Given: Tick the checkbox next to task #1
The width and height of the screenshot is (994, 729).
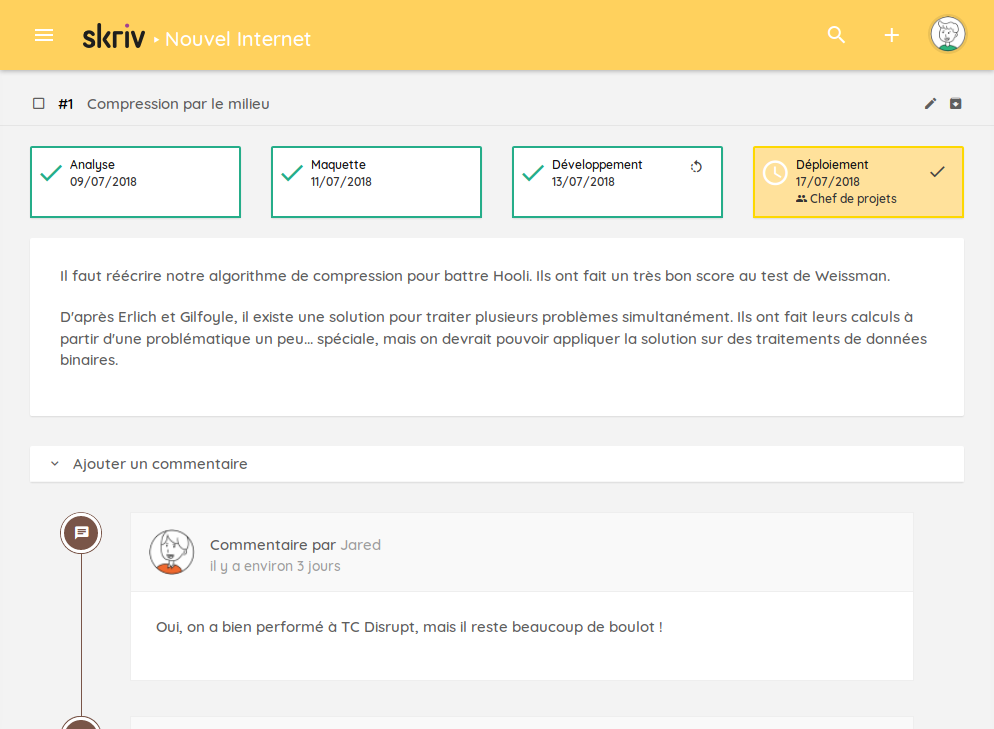Looking at the screenshot, I should (x=39, y=103).
